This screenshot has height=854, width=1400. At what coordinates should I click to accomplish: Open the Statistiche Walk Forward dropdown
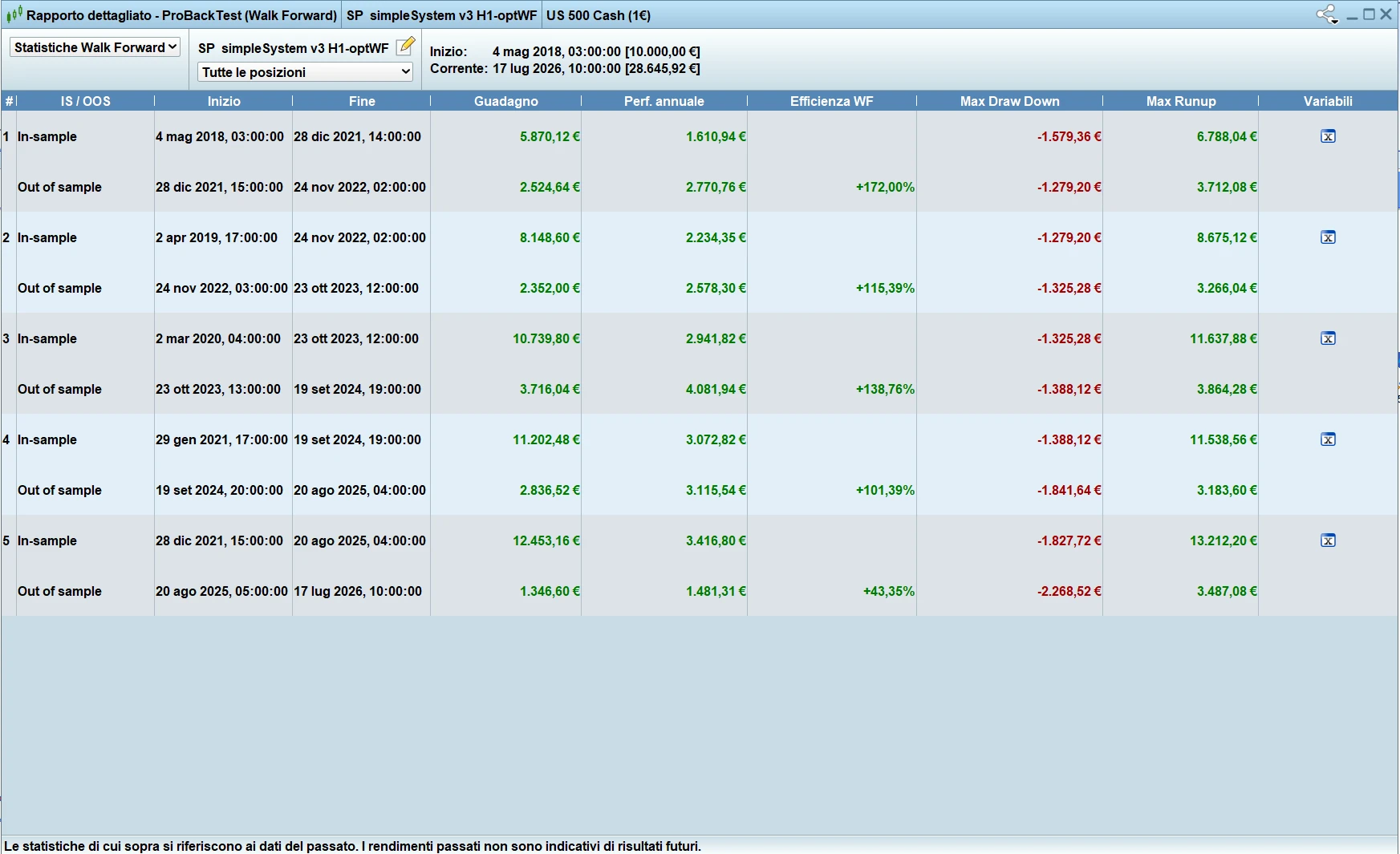tap(95, 47)
